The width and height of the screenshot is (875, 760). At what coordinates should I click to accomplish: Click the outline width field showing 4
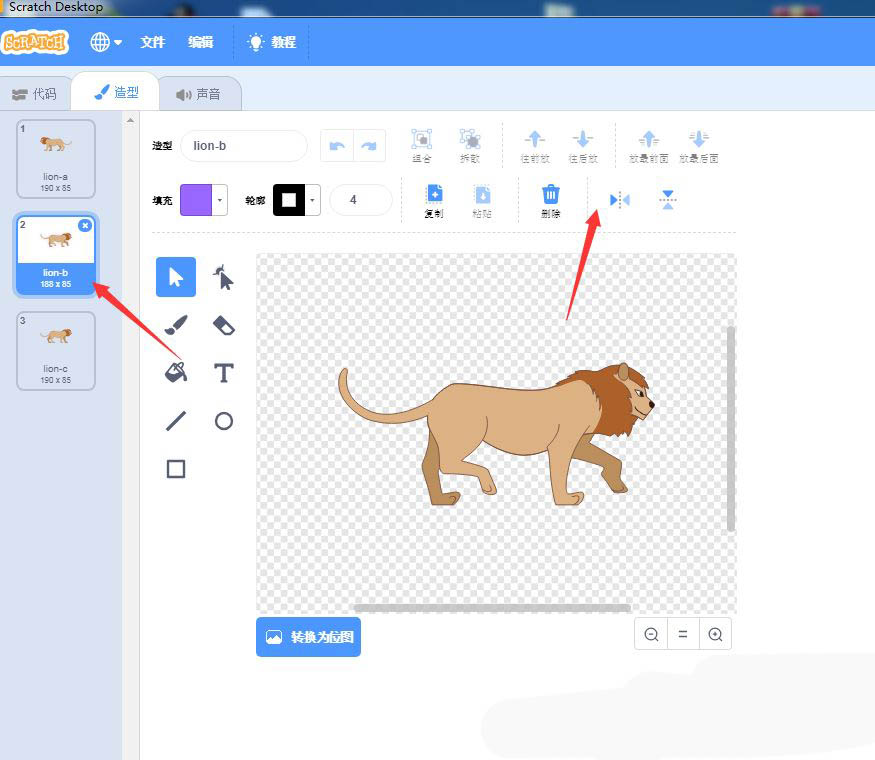[x=361, y=200]
